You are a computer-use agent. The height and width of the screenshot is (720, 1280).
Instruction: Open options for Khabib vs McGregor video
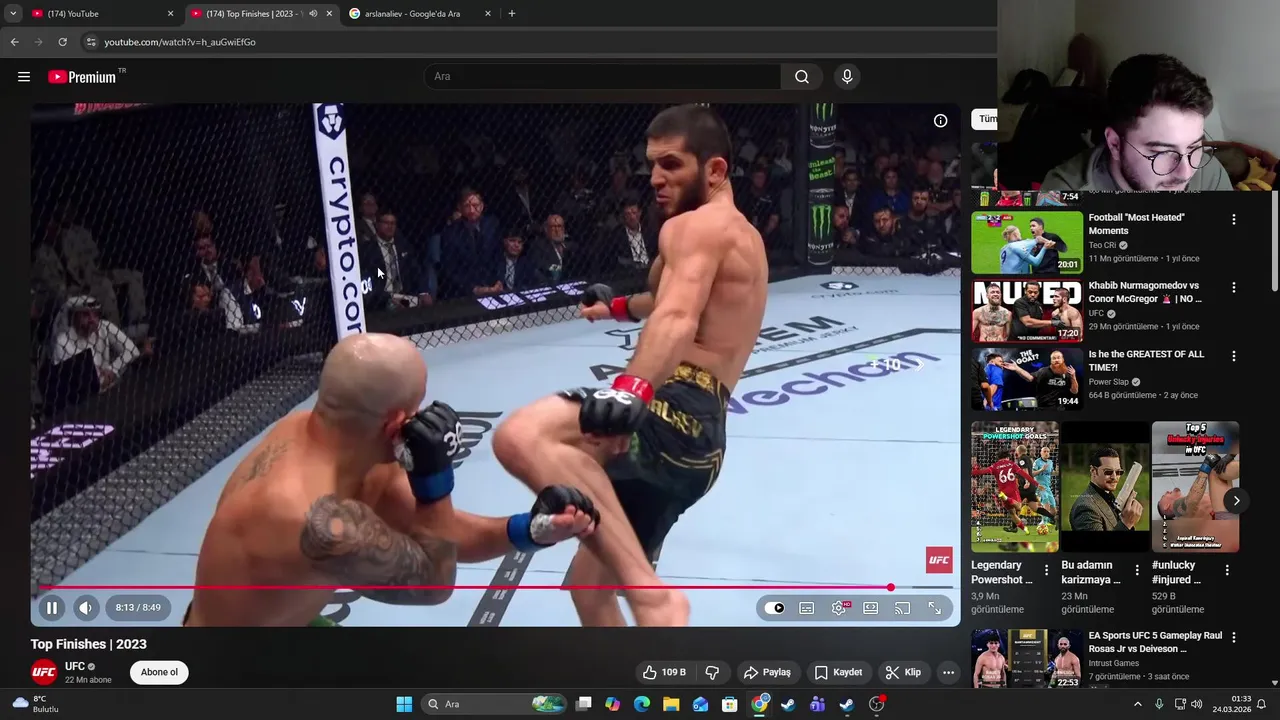(x=1233, y=287)
